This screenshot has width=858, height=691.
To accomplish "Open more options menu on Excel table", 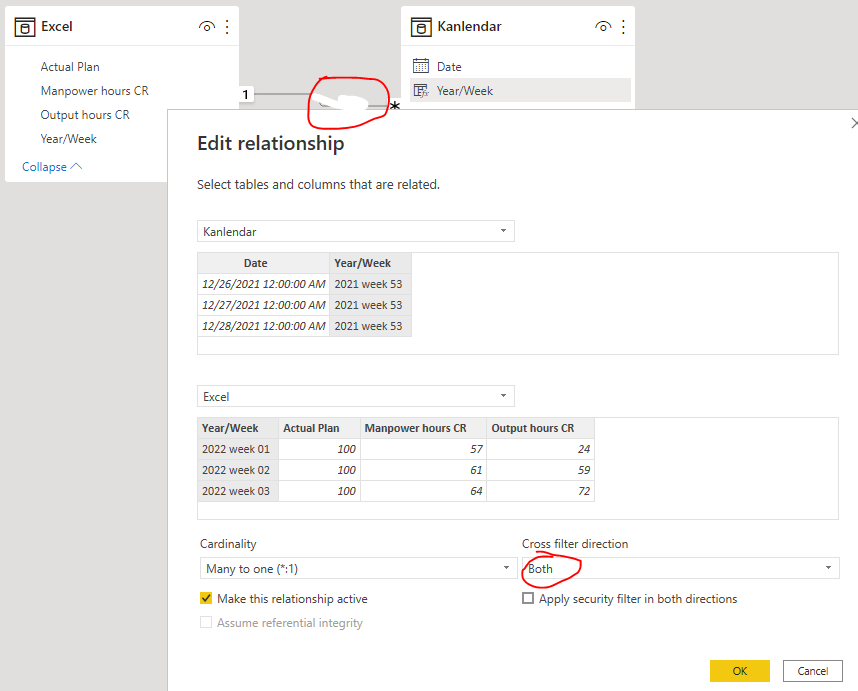I will (227, 27).
